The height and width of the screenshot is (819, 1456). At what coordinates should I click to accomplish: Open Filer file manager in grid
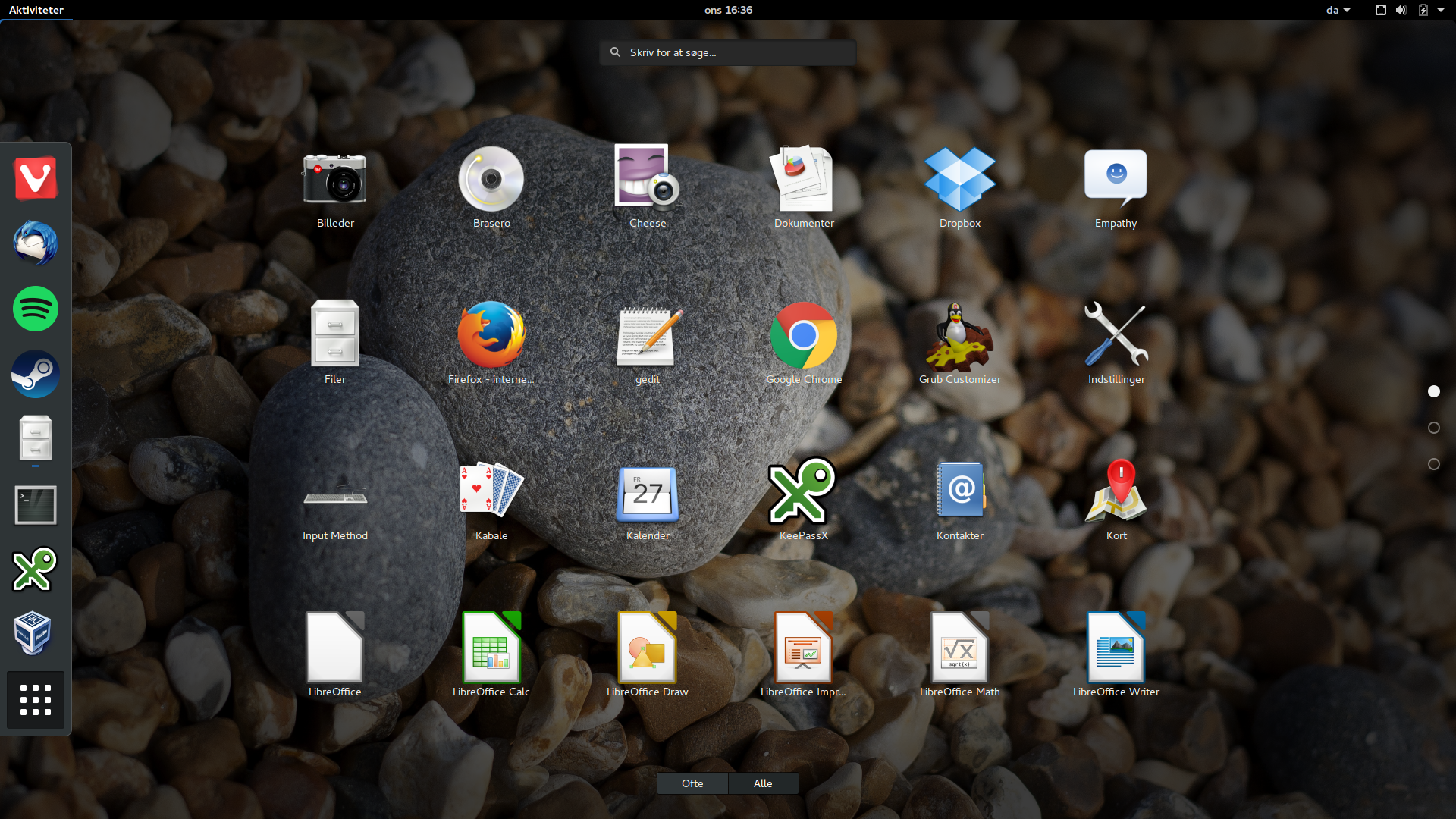(x=335, y=344)
